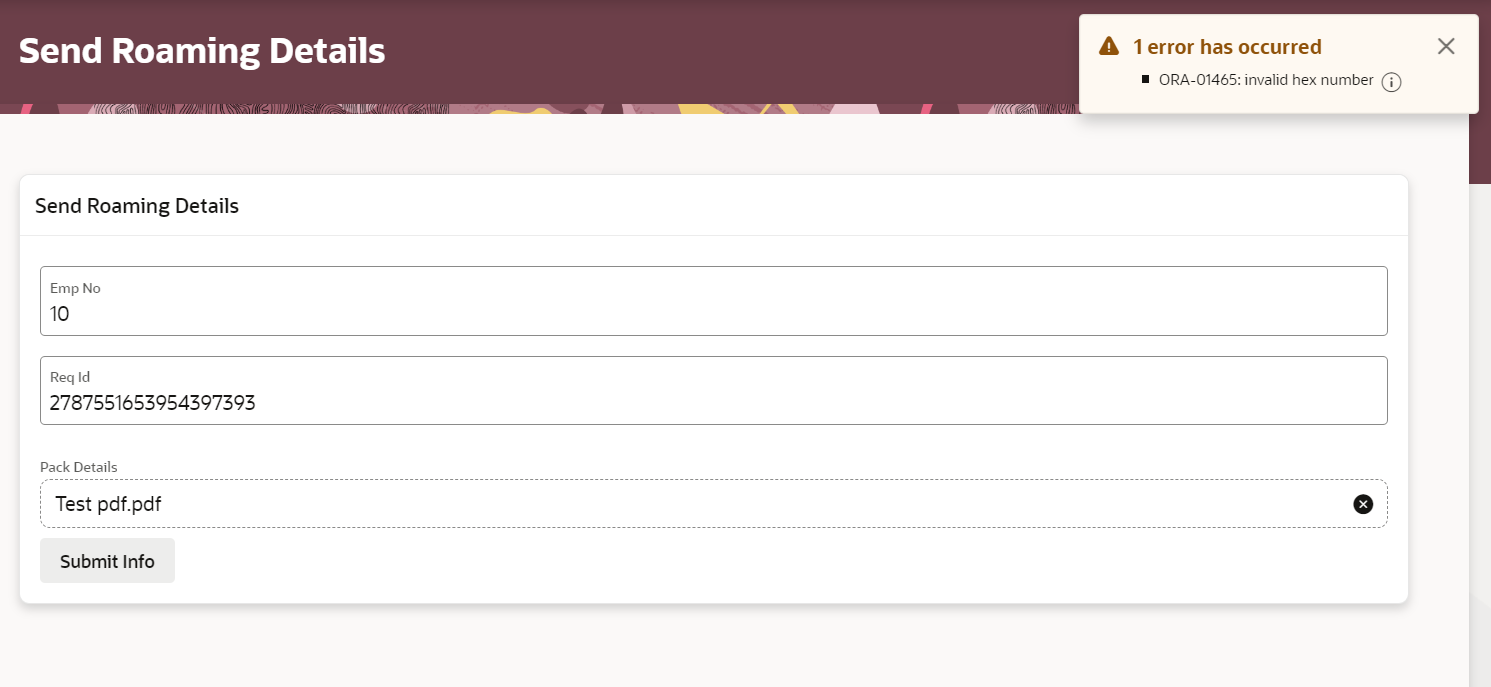
Task: Click the large Send Roaming Details page title
Action: pyautogui.click(x=202, y=50)
